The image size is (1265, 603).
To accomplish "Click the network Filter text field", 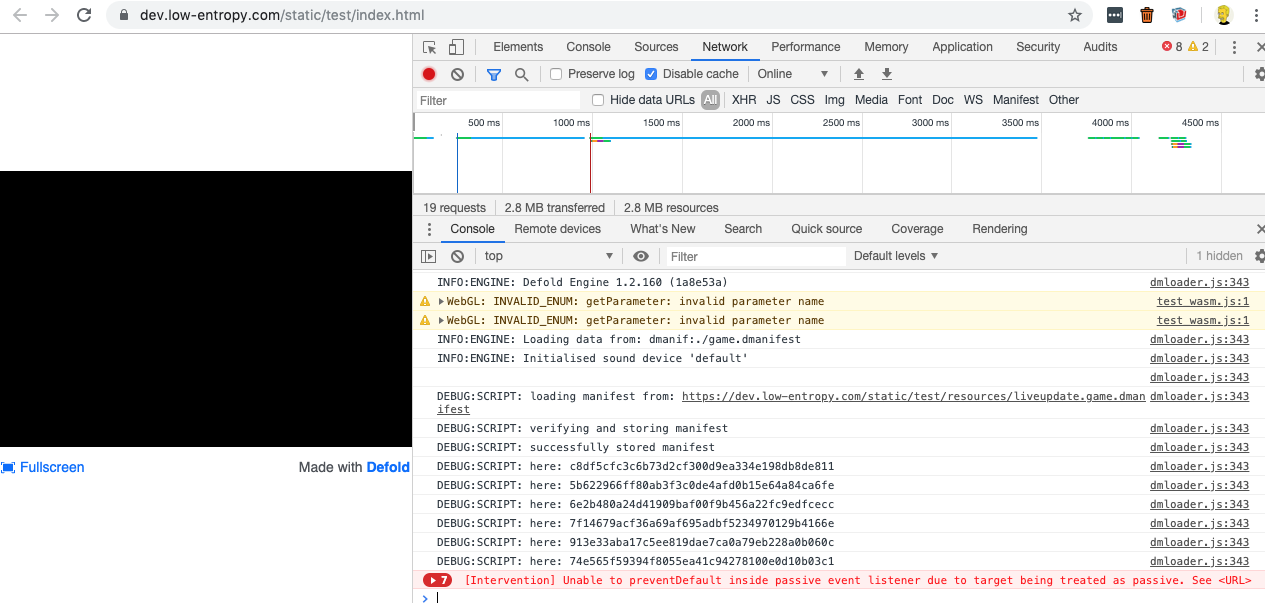I will (x=498, y=100).
